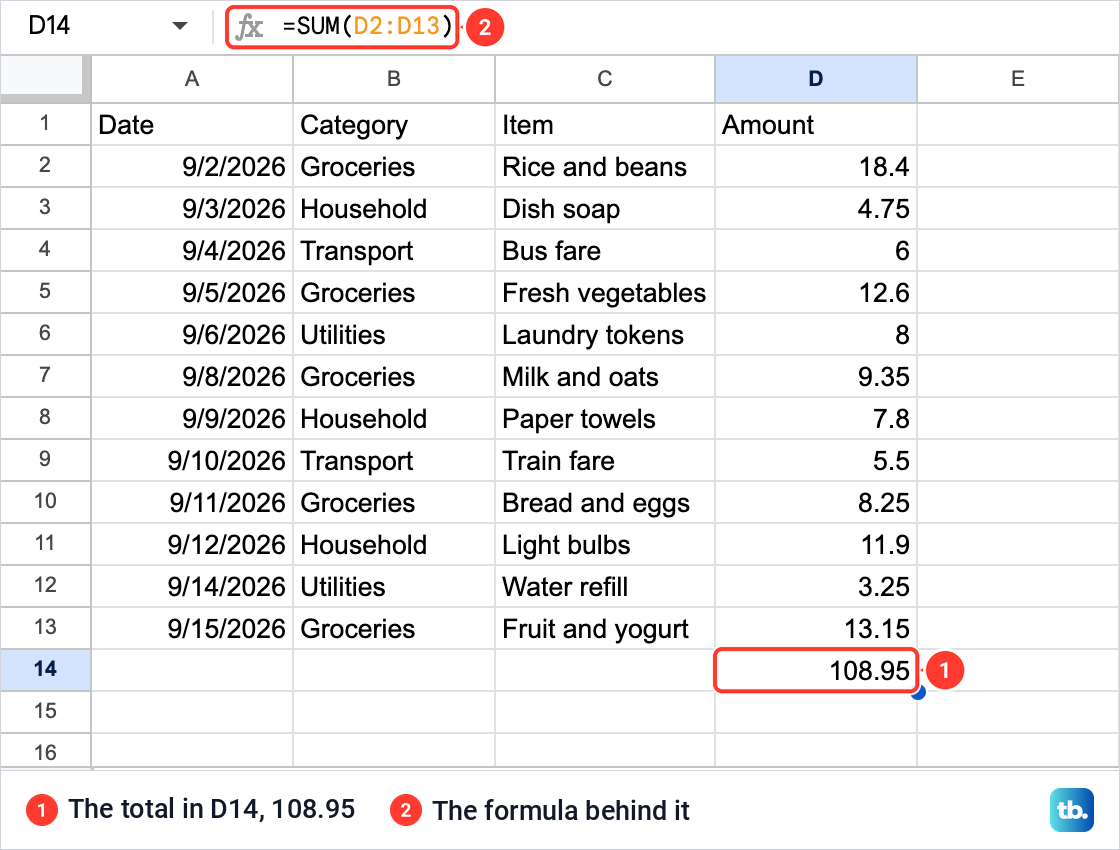Screen dimensions: 1120x850
Task: Select the Light bulbs cell
Action: pos(605,544)
